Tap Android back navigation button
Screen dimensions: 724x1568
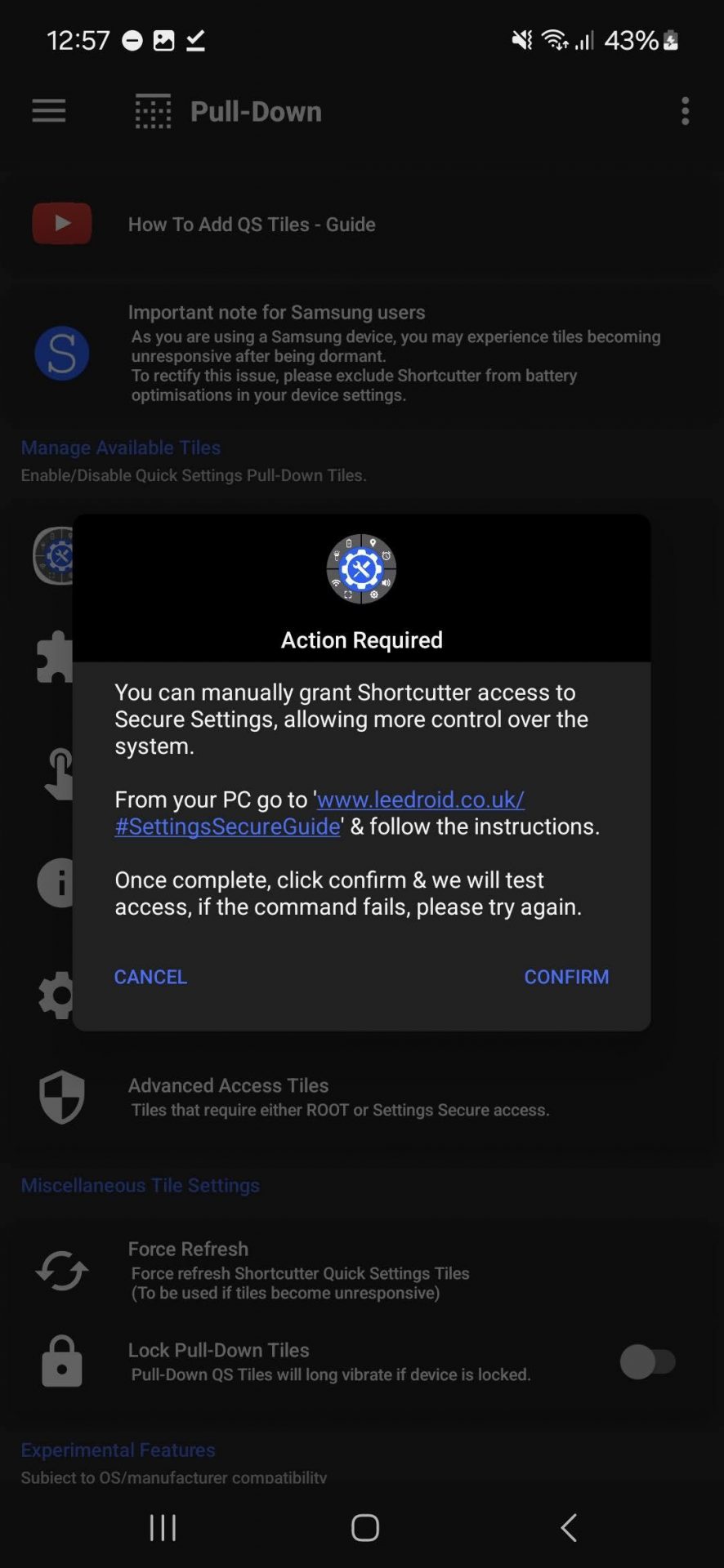[x=569, y=1527]
